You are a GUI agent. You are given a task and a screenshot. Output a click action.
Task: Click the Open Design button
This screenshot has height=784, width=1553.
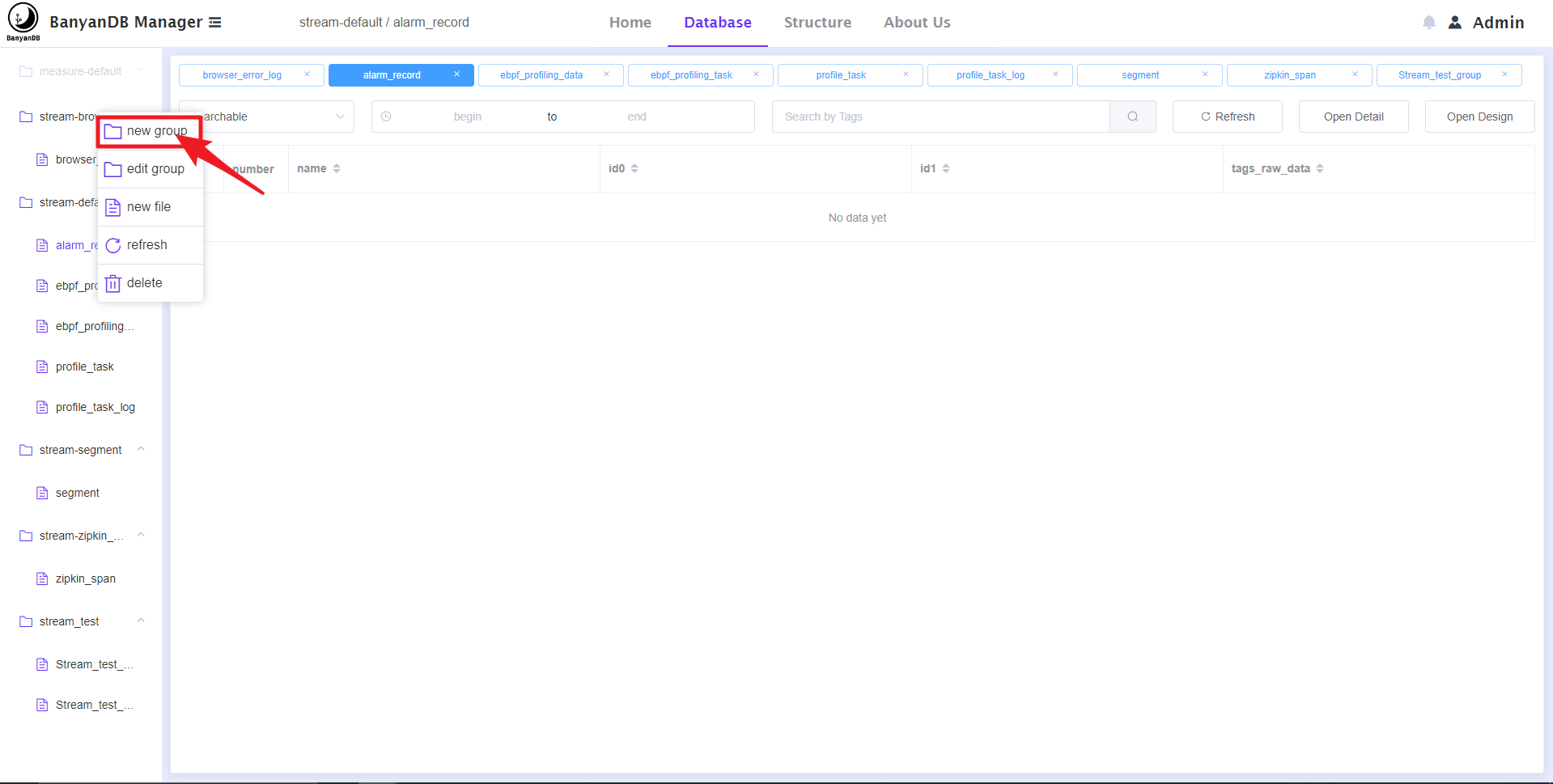(1480, 117)
